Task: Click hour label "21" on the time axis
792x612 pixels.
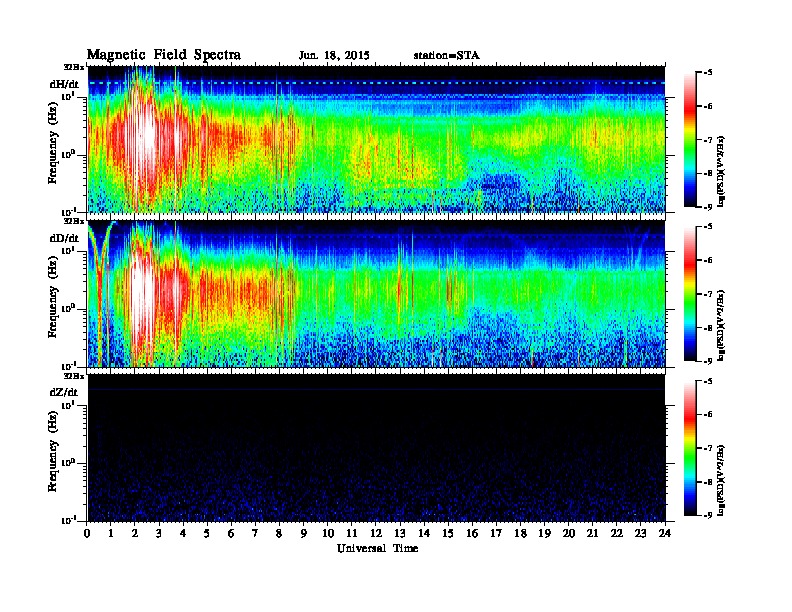Action: tap(593, 533)
